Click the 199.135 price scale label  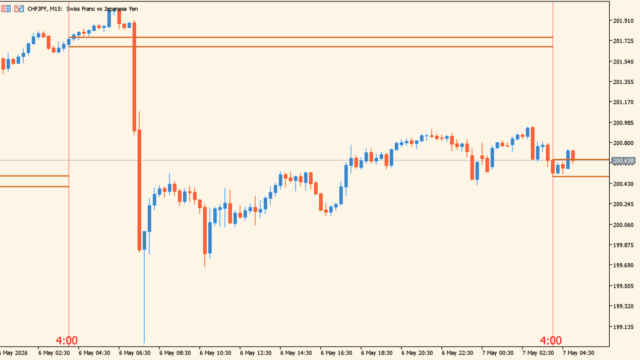623,327
